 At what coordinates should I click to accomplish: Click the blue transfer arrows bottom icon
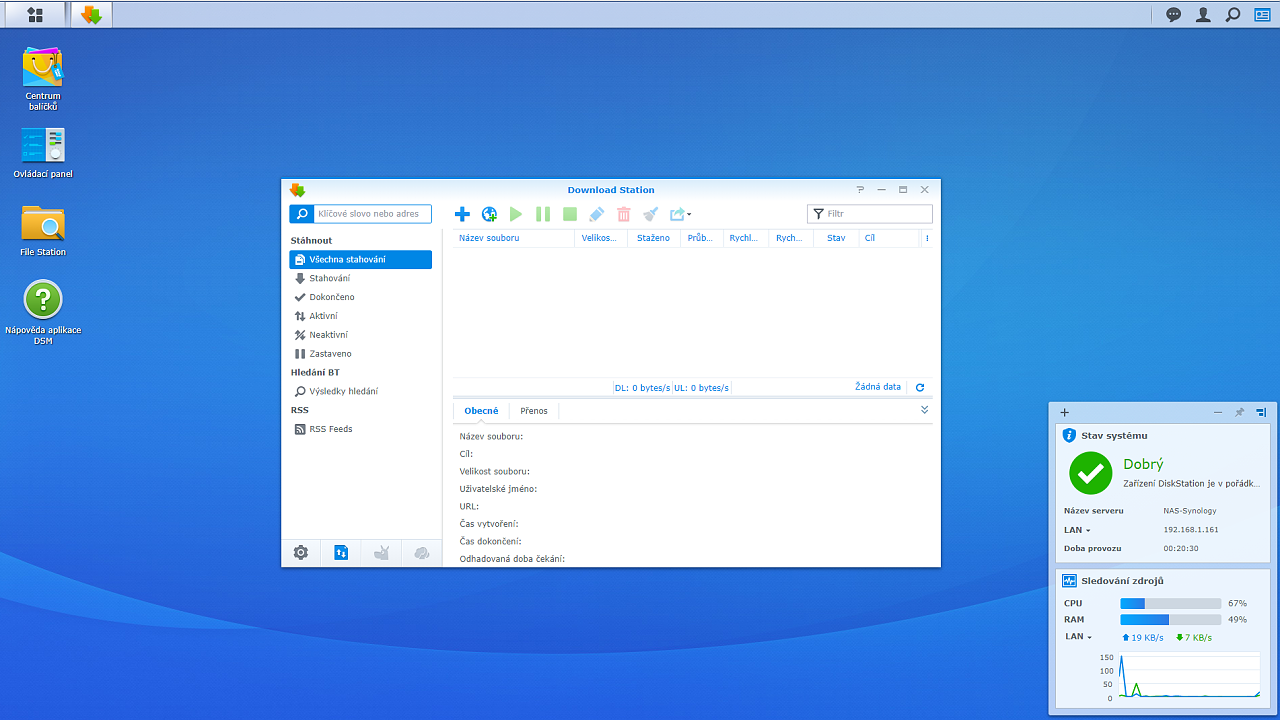click(x=341, y=552)
